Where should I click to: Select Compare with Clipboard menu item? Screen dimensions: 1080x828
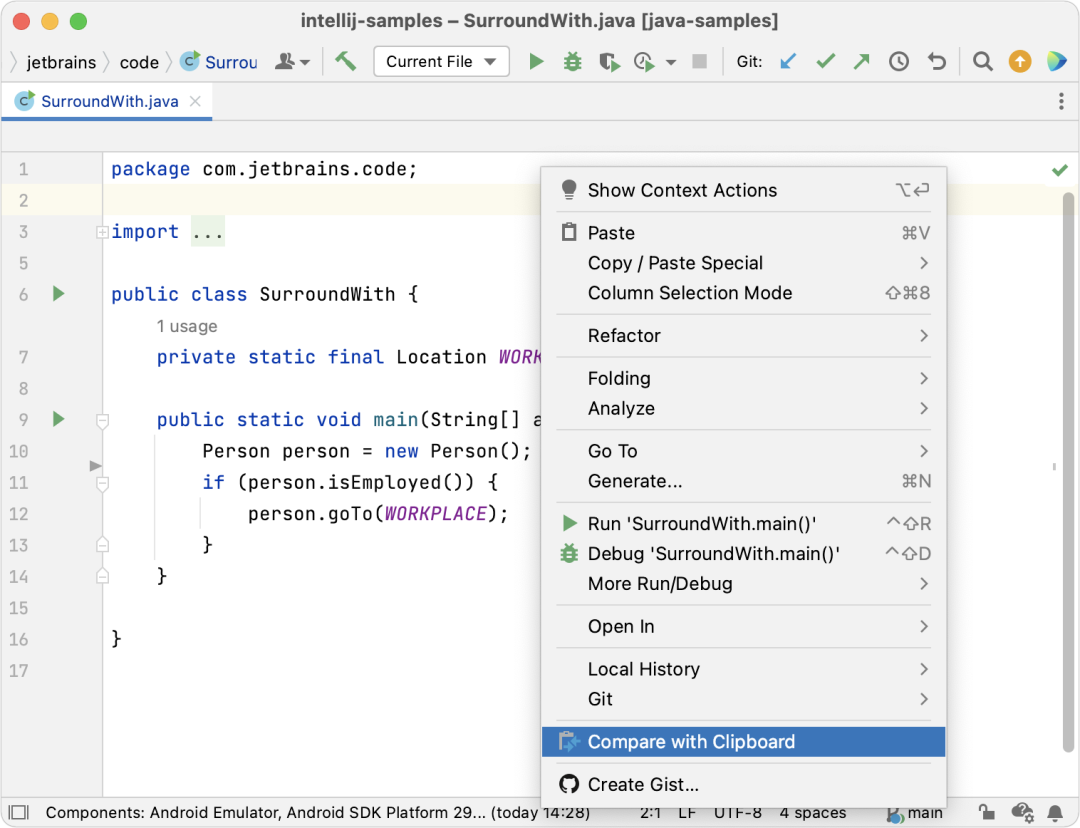coord(743,742)
